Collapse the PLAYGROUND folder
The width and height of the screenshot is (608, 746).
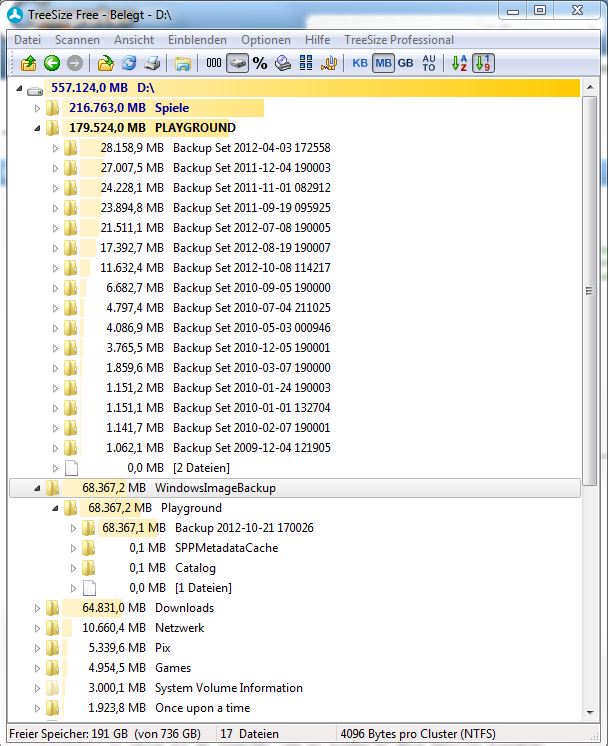pos(37,128)
